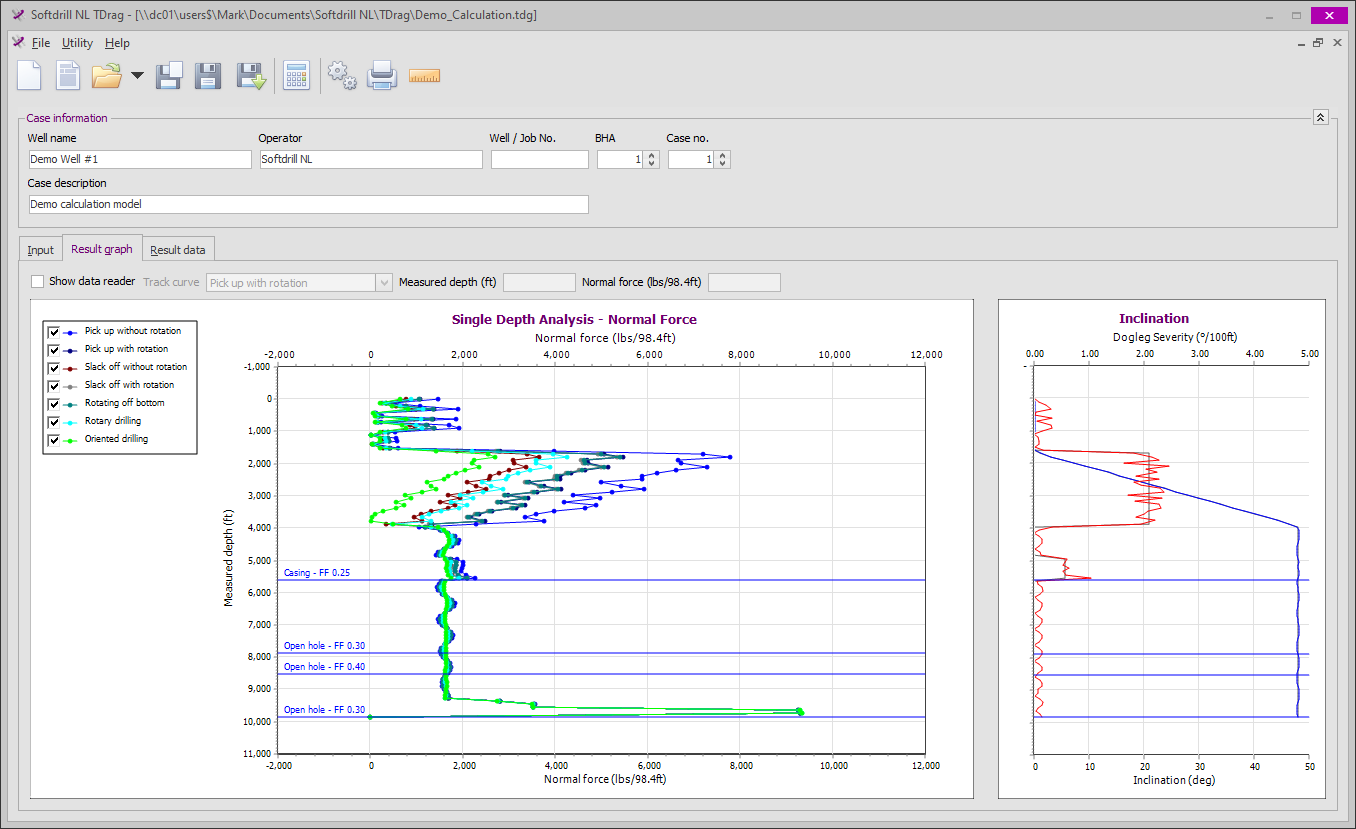Click the plain floppy disk save icon
The image size is (1356, 829).
pos(207,76)
